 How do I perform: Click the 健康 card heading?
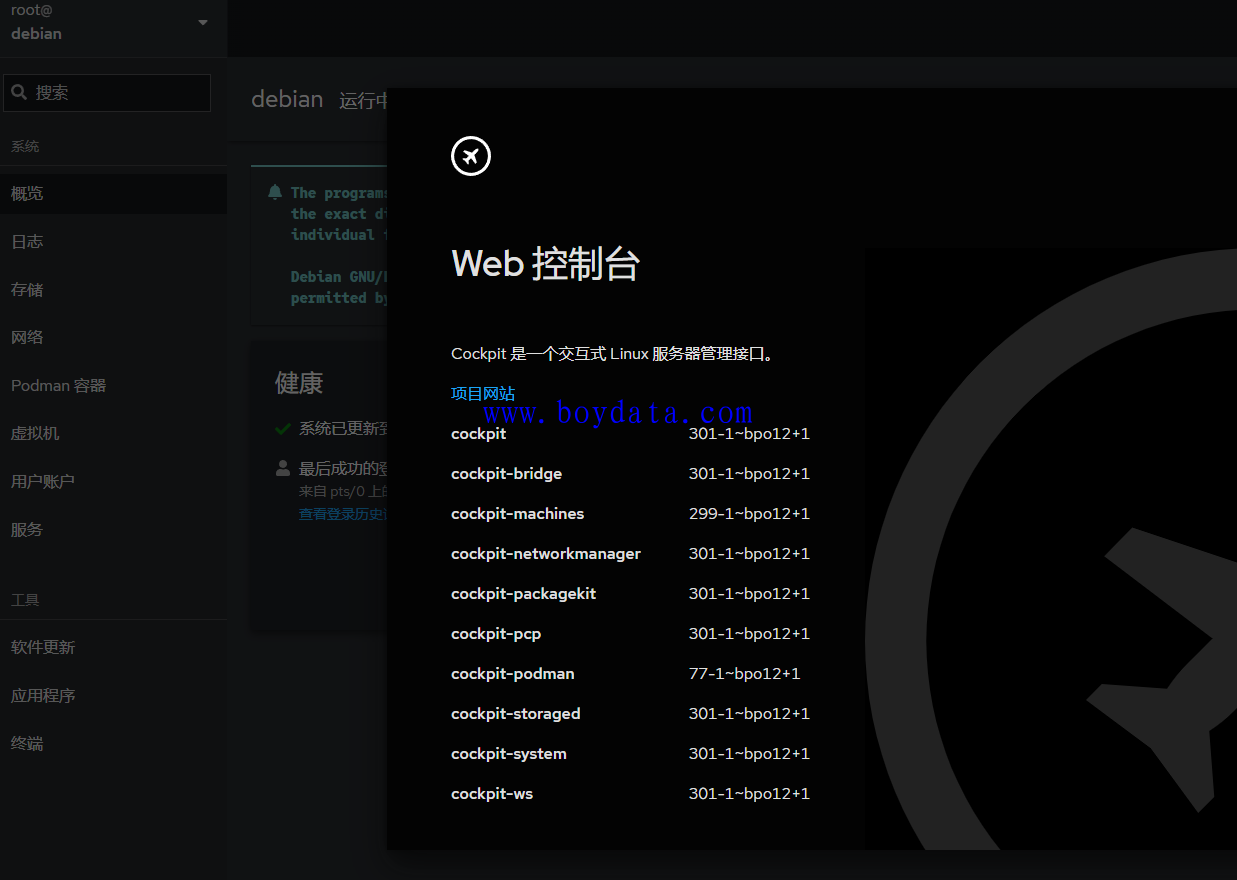(x=299, y=383)
